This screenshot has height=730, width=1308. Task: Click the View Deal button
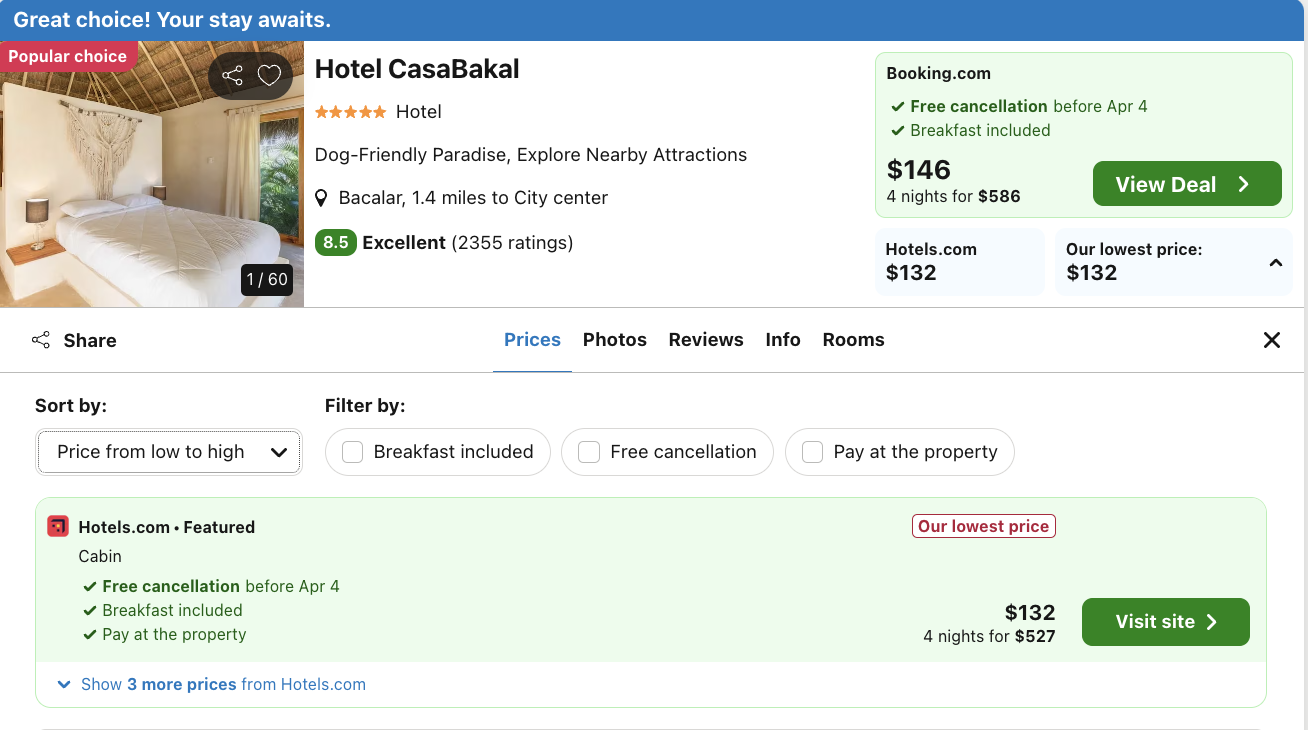[1187, 184]
